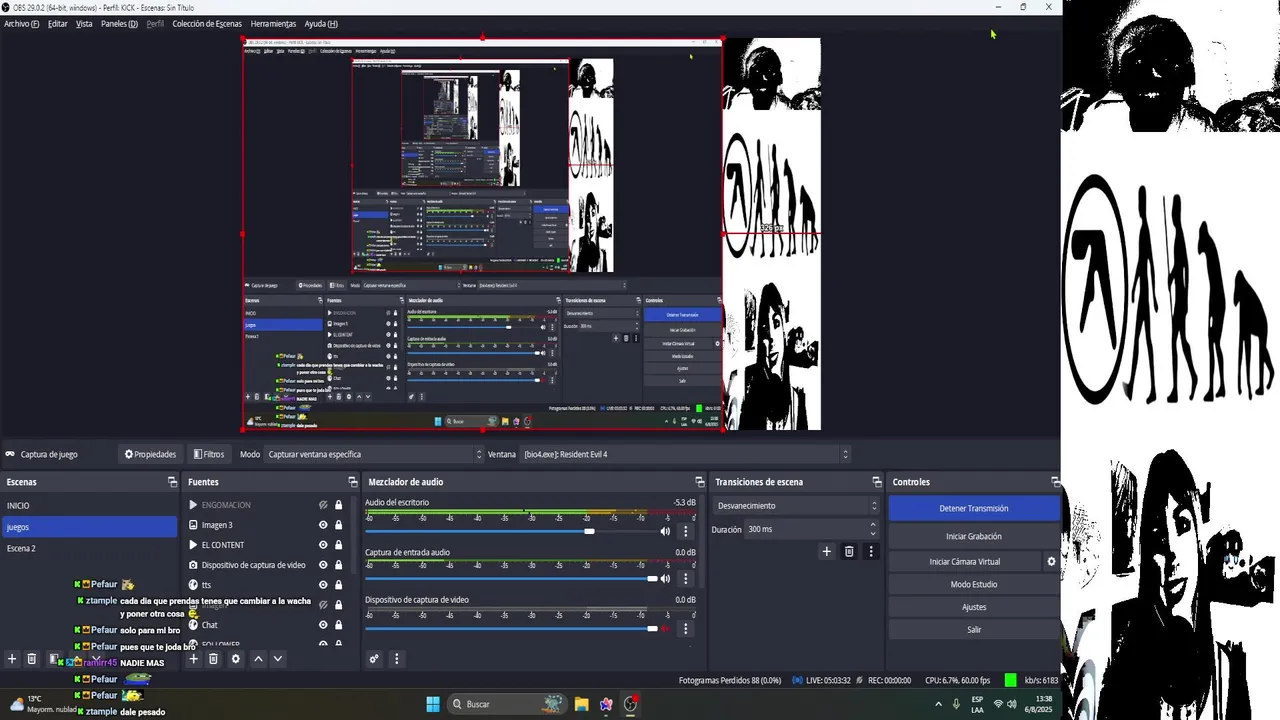The height and width of the screenshot is (720, 1280).
Task: Click the green bitrate status indicator
Action: tap(1010, 680)
